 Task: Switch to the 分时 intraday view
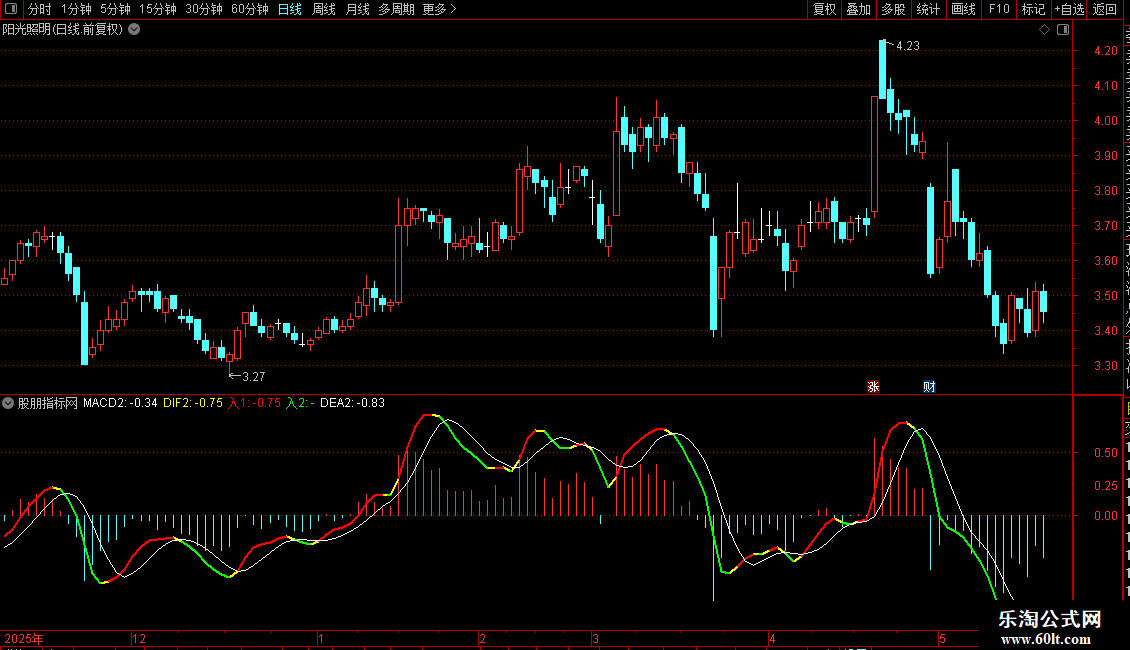[40, 9]
